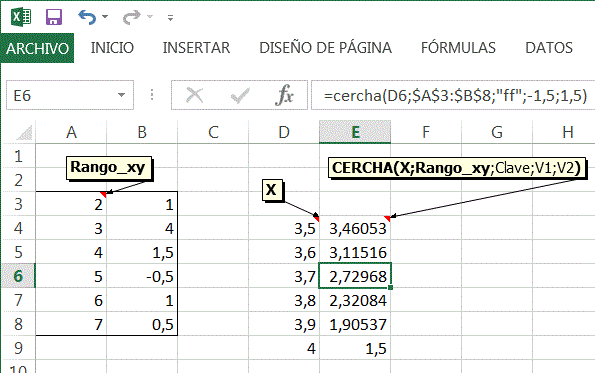
Task: Select cell D4 containing 3,5
Action: tap(284, 228)
